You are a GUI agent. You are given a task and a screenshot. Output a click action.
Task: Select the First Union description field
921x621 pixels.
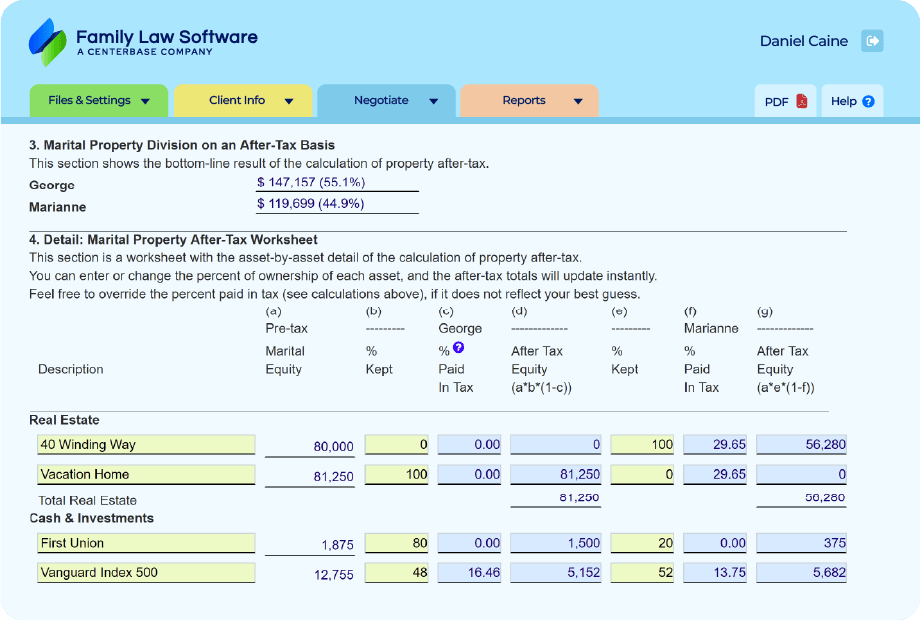[x=146, y=543]
